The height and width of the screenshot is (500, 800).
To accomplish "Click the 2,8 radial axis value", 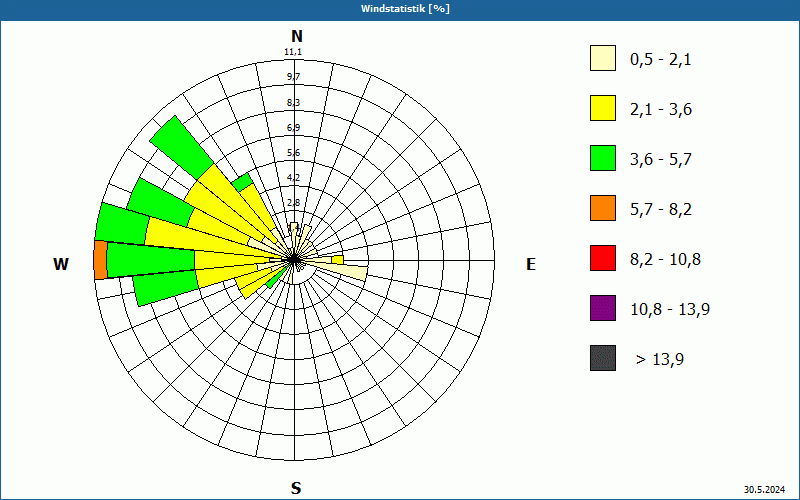I will tap(293, 203).
